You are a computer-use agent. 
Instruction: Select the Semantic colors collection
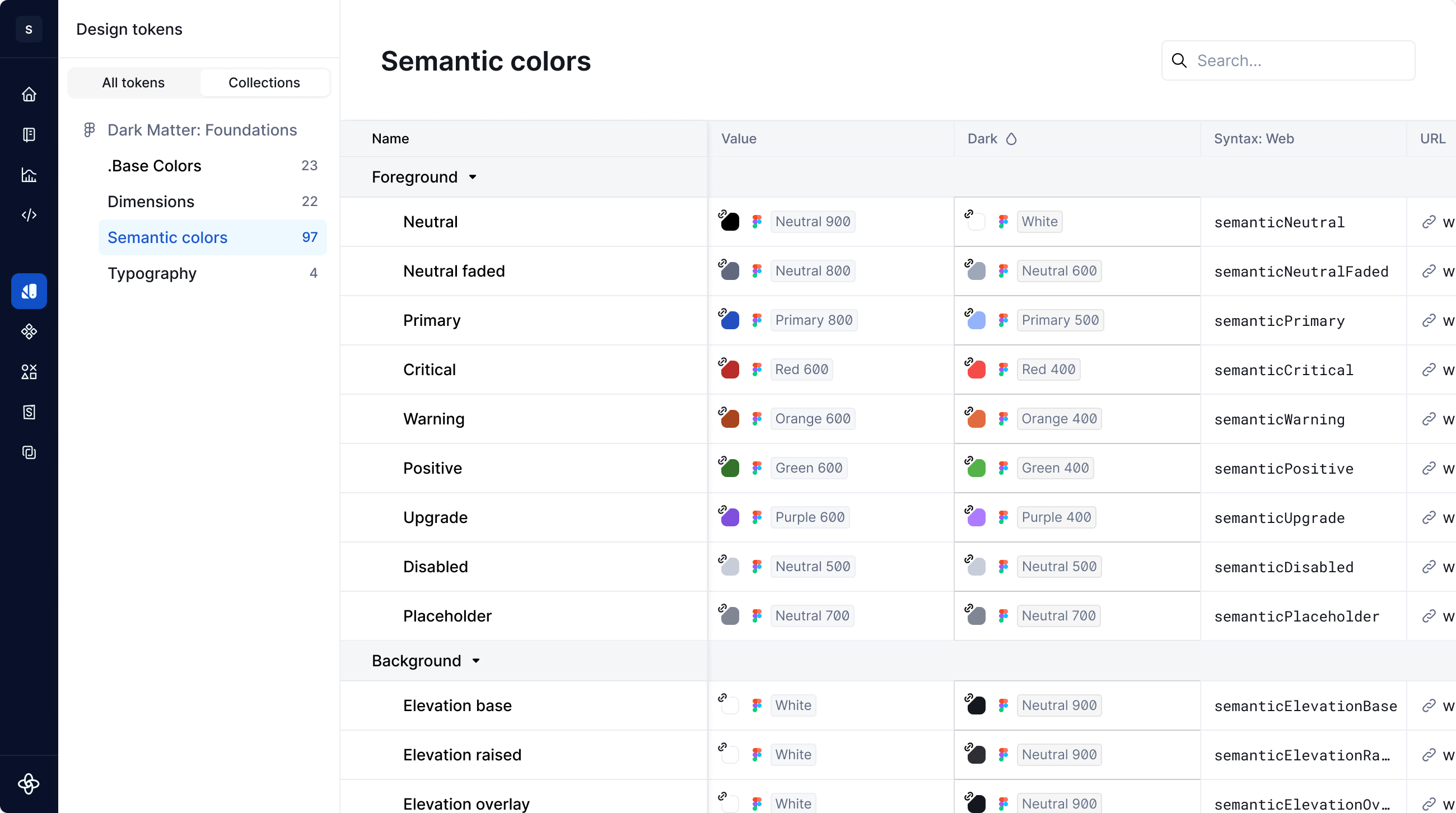(167, 237)
